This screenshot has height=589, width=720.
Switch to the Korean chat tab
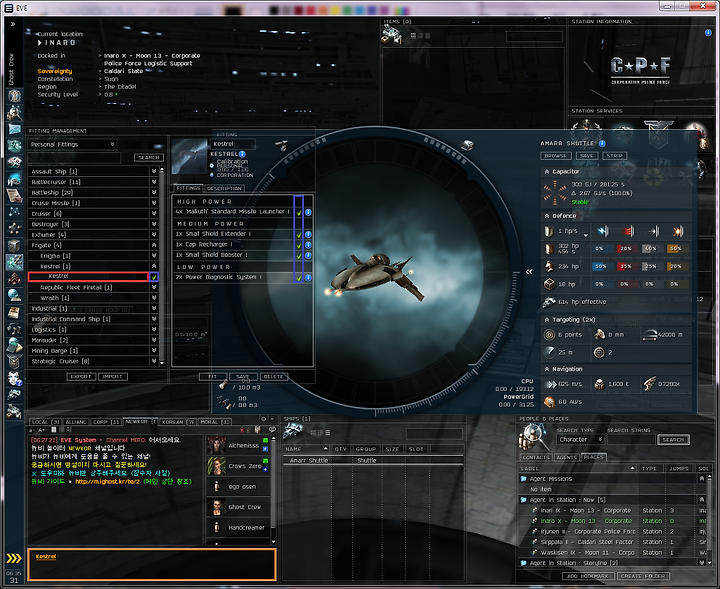pos(178,422)
